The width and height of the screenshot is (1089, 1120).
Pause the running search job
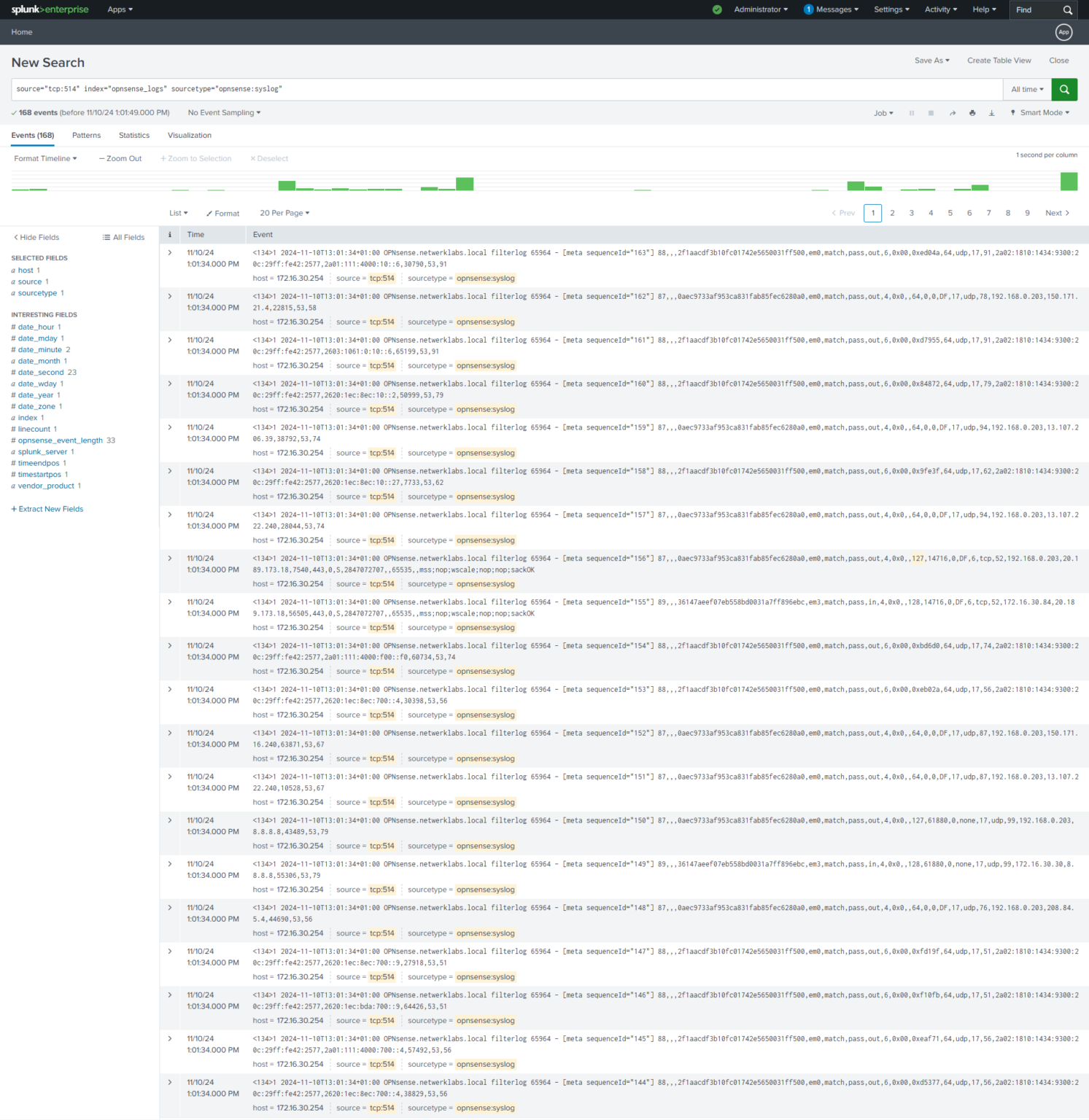[x=912, y=112]
